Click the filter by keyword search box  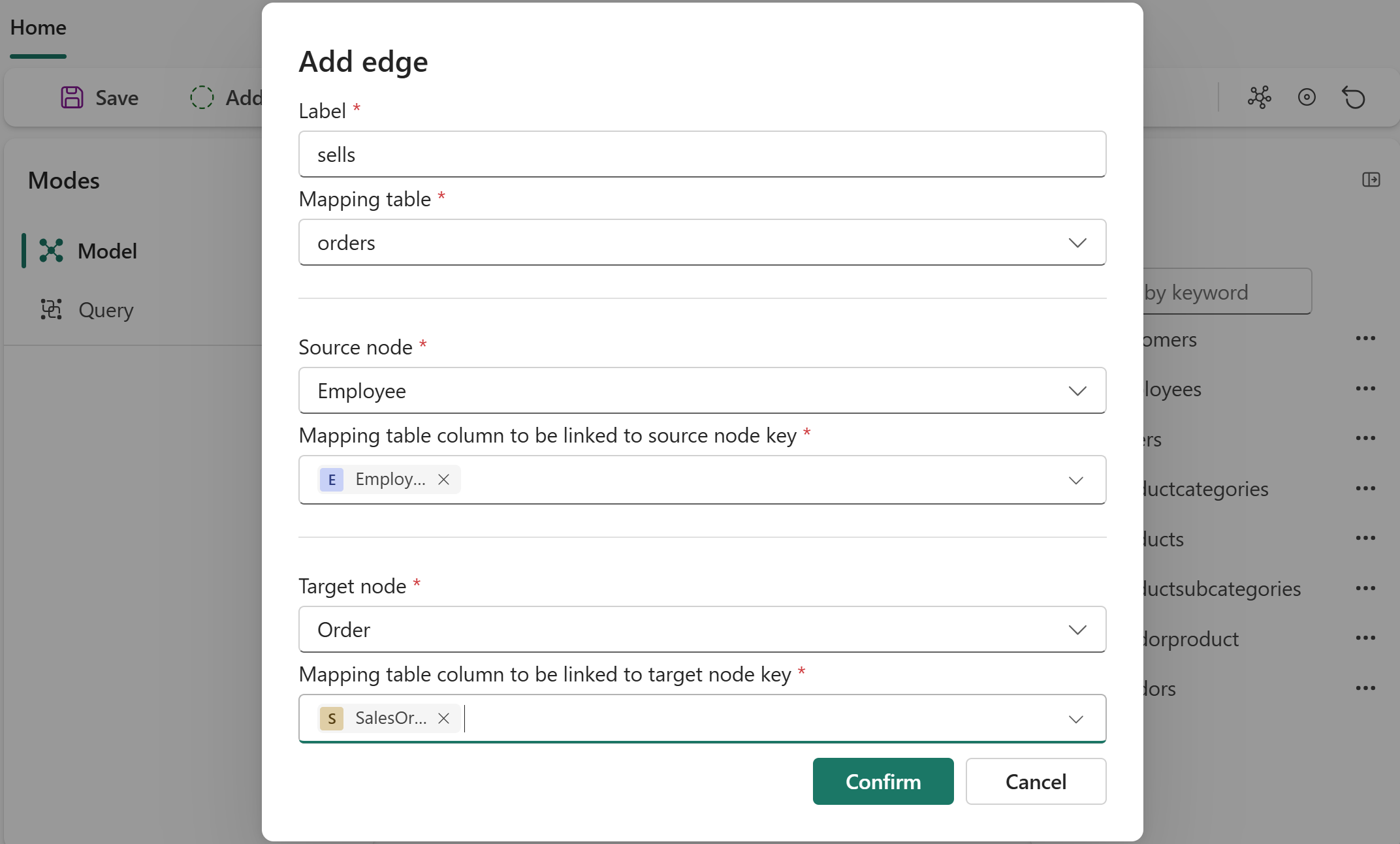(1226, 292)
